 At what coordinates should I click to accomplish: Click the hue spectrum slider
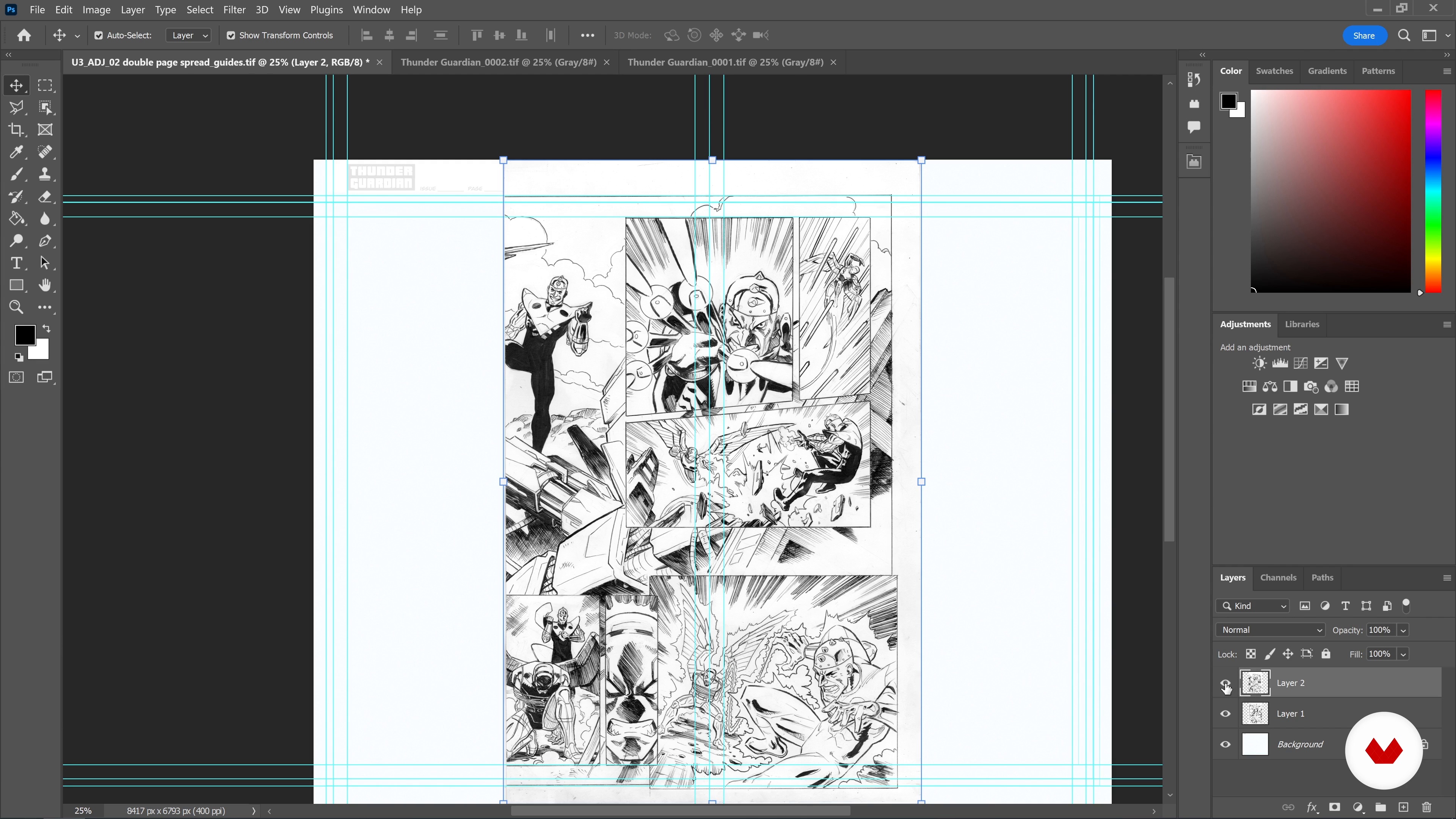pos(1433,191)
